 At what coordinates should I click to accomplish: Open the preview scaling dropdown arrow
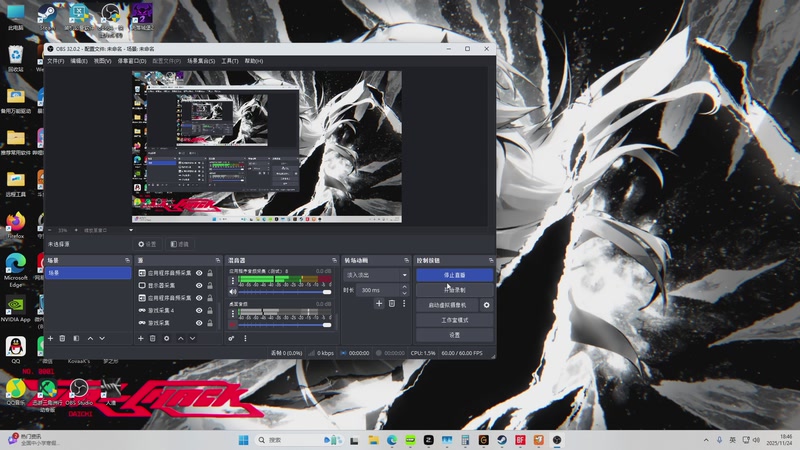[131, 230]
